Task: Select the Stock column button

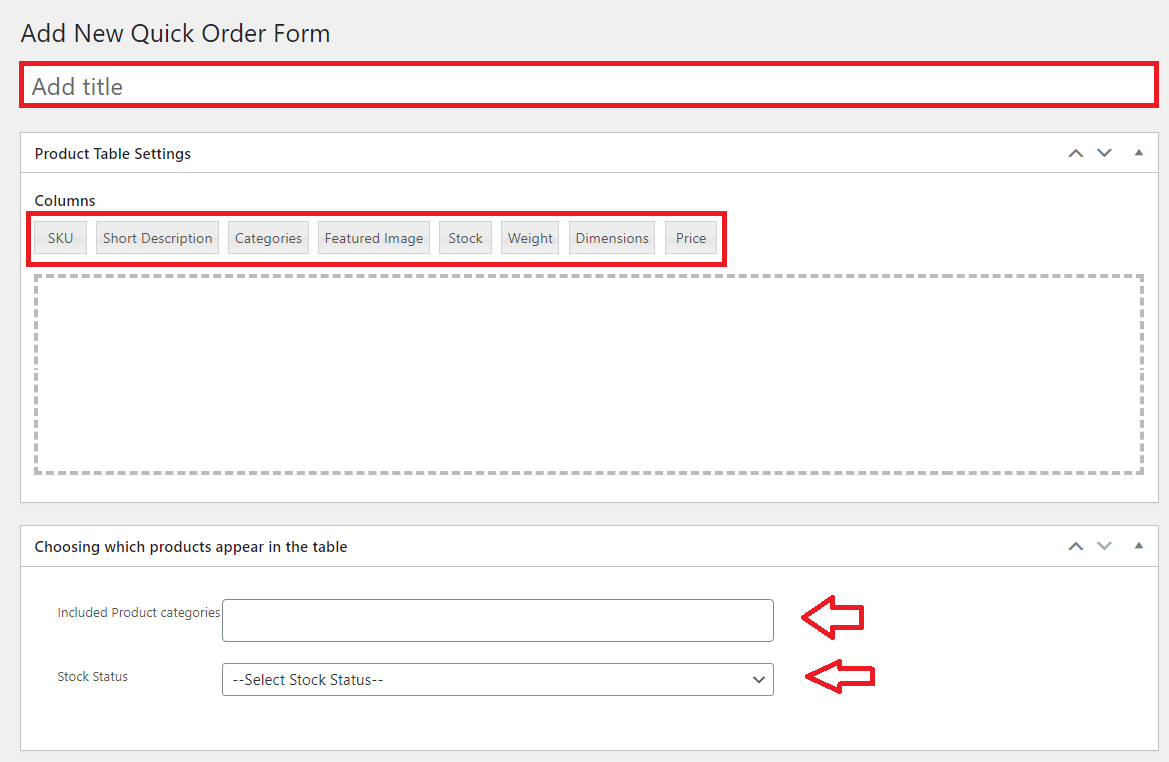Action: 465,238
